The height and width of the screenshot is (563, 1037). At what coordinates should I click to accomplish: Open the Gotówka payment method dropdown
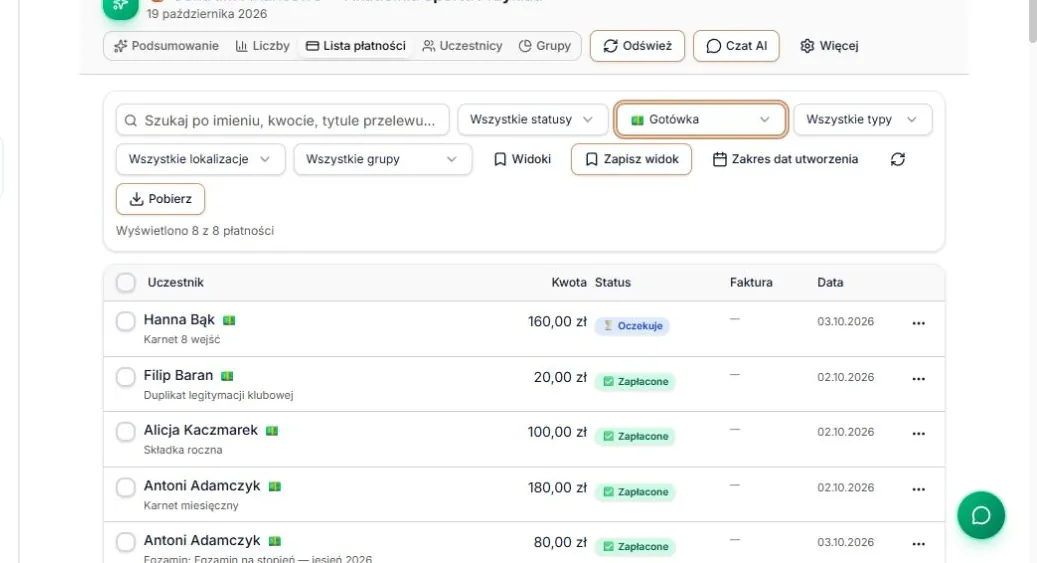point(700,120)
